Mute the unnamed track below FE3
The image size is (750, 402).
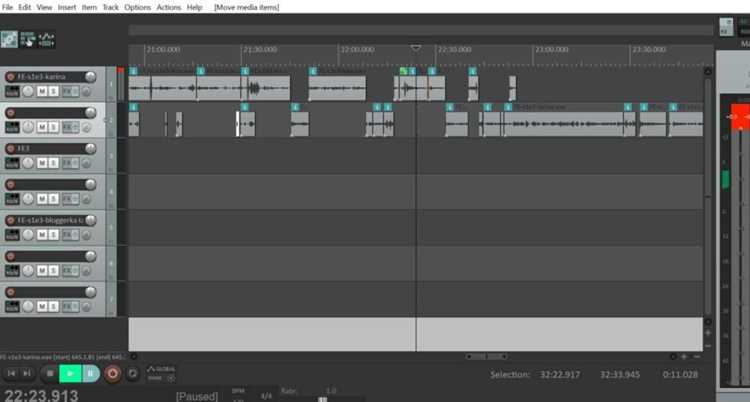coord(42,199)
